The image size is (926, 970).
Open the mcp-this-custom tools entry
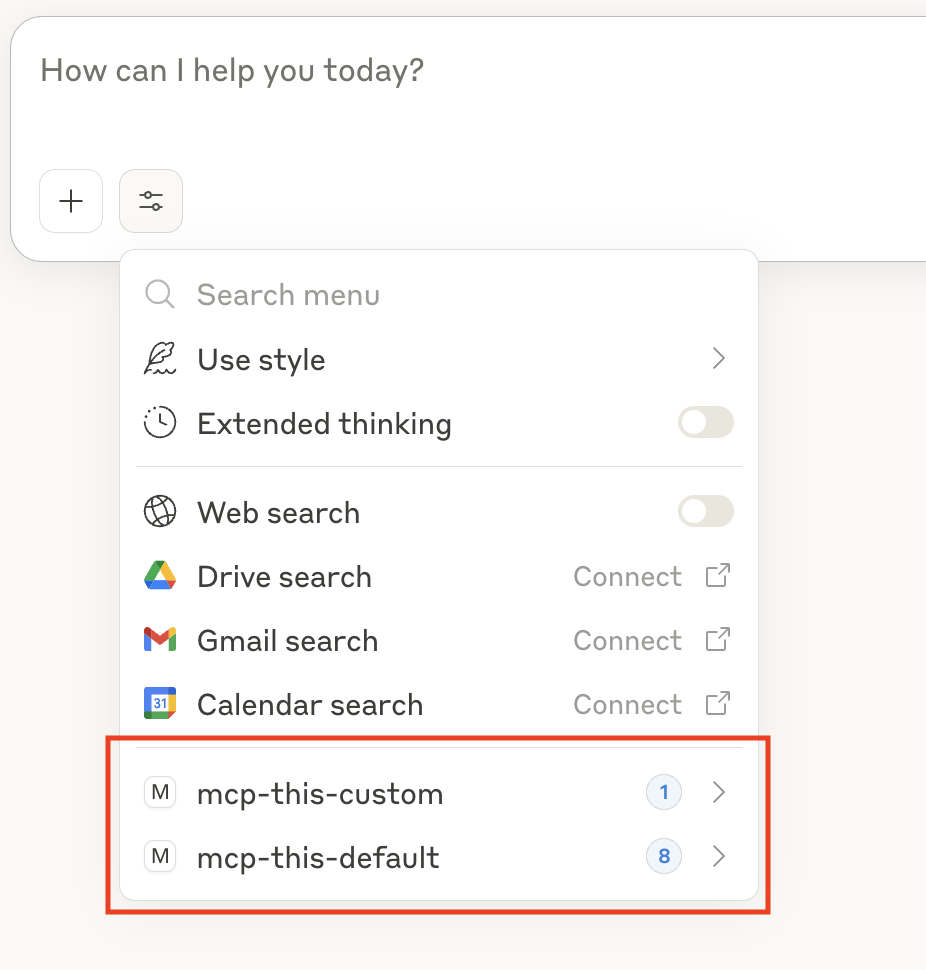coord(439,792)
